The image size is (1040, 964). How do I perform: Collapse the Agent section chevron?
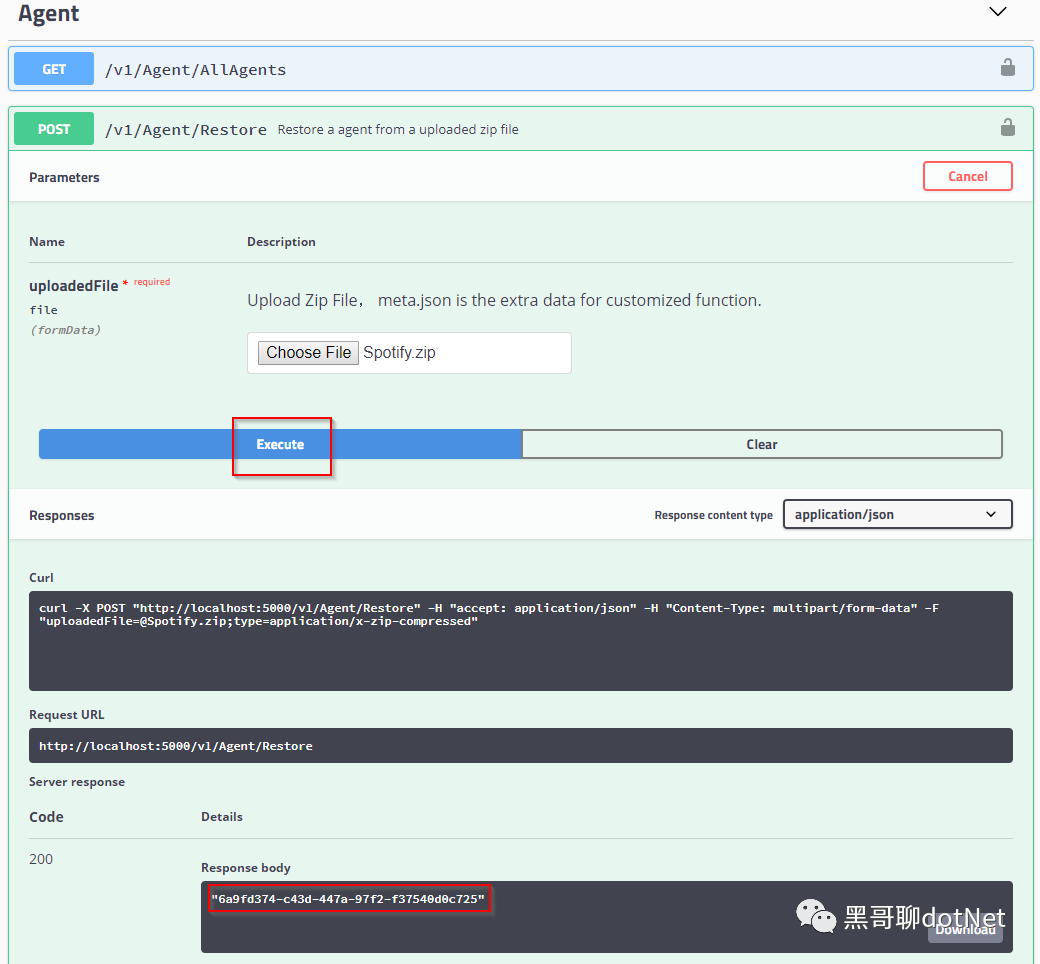coord(998,12)
